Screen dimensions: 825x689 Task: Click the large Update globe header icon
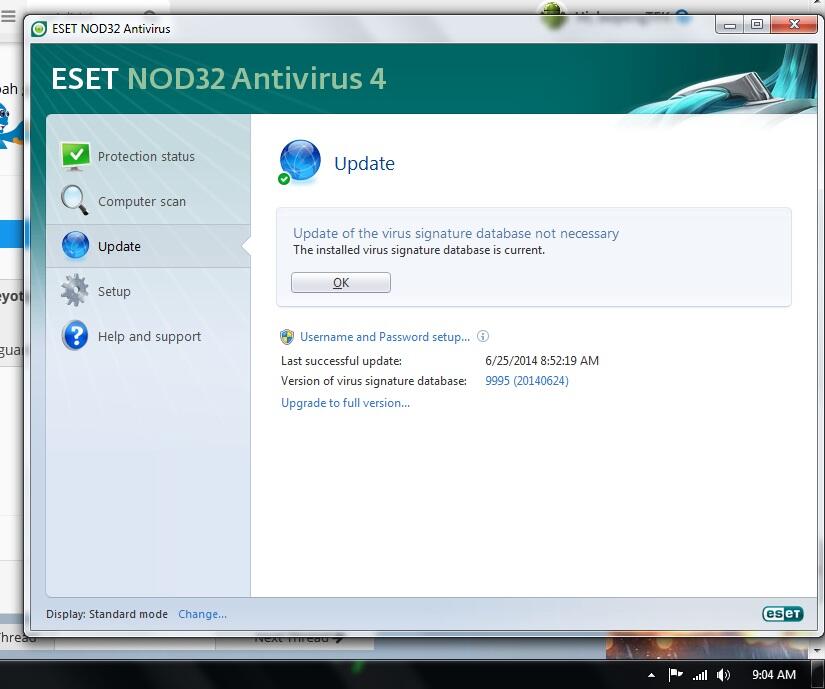(299, 162)
